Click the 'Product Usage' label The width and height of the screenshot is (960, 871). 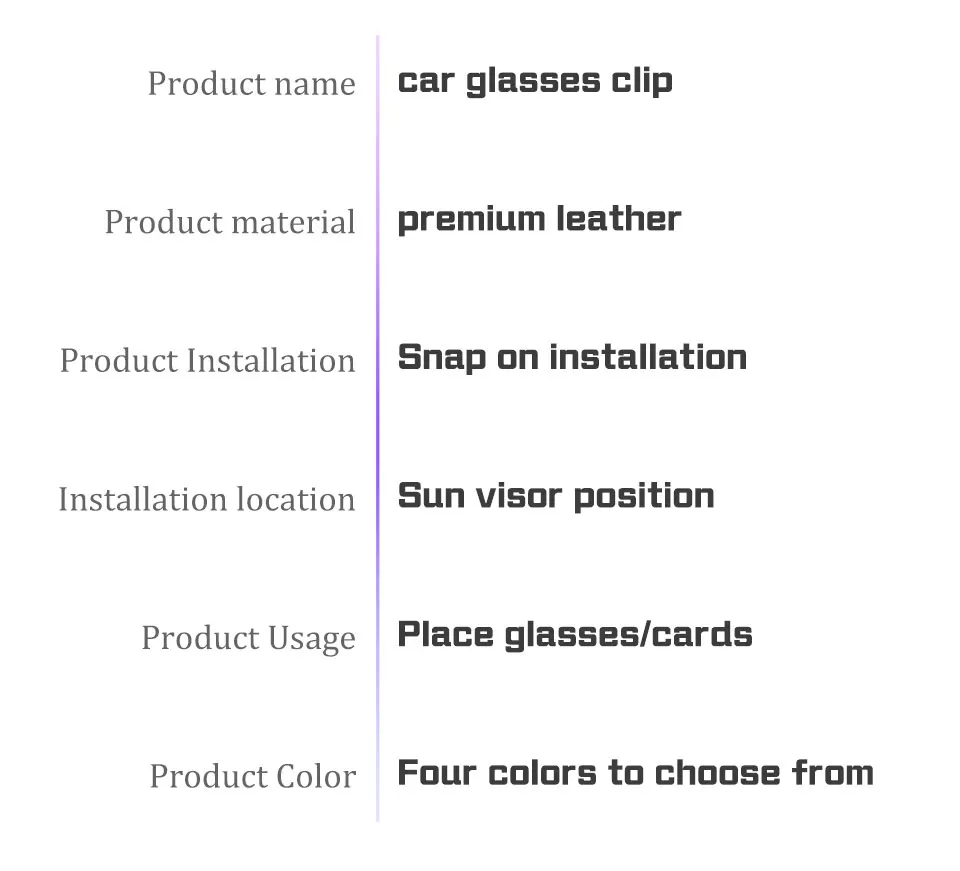tap(249, 638)
